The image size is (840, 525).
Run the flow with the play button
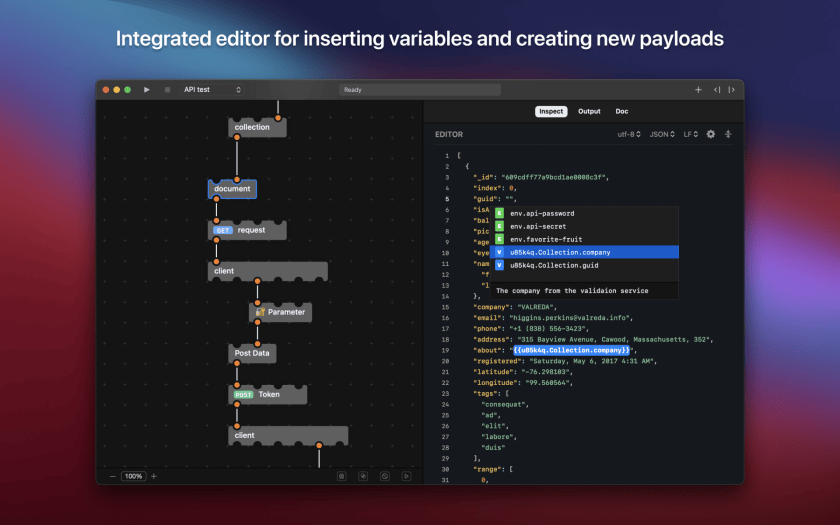pyautogui.click(x=146, y=90)
